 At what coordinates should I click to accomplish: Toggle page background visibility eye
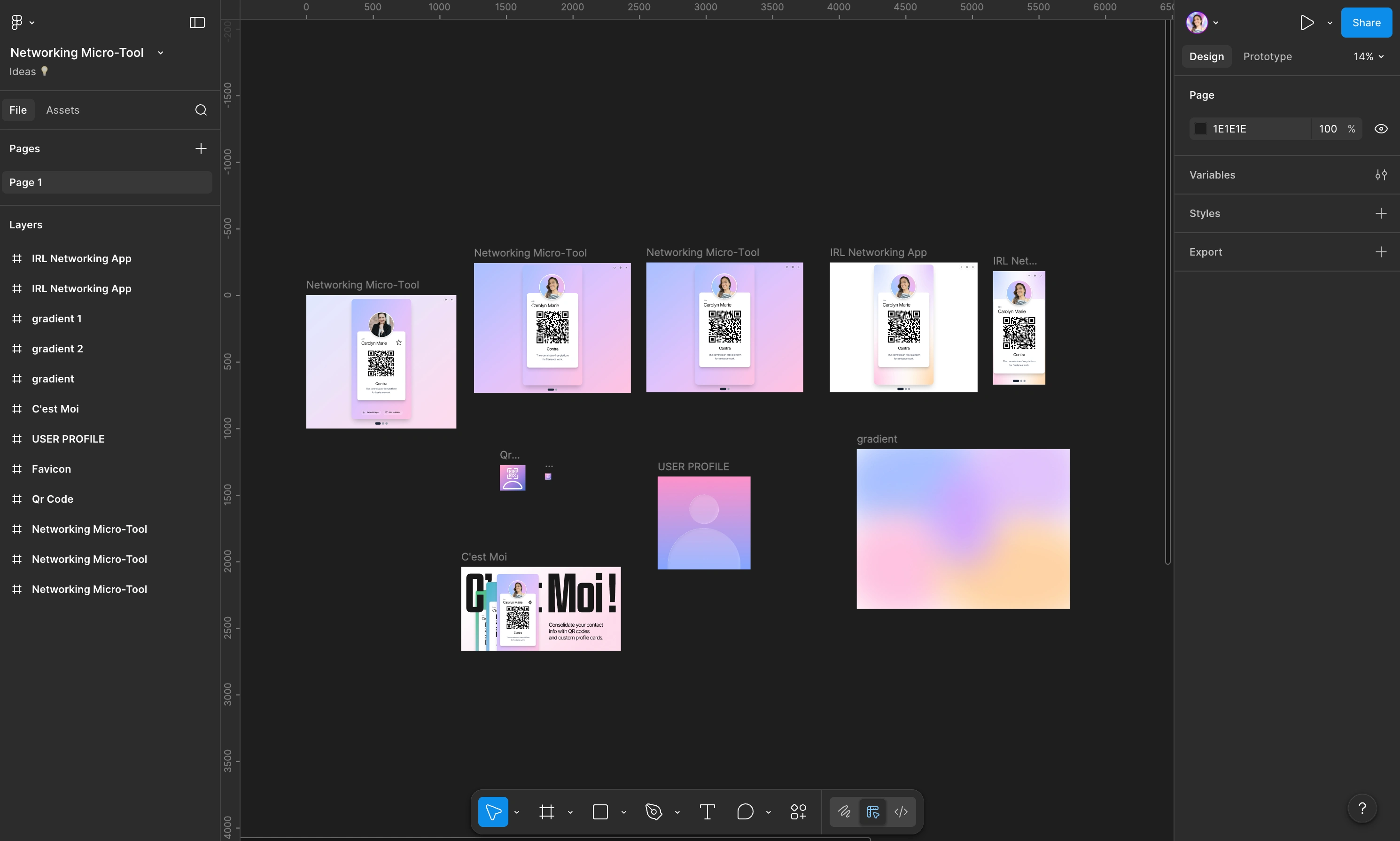tap(1381, 129)
